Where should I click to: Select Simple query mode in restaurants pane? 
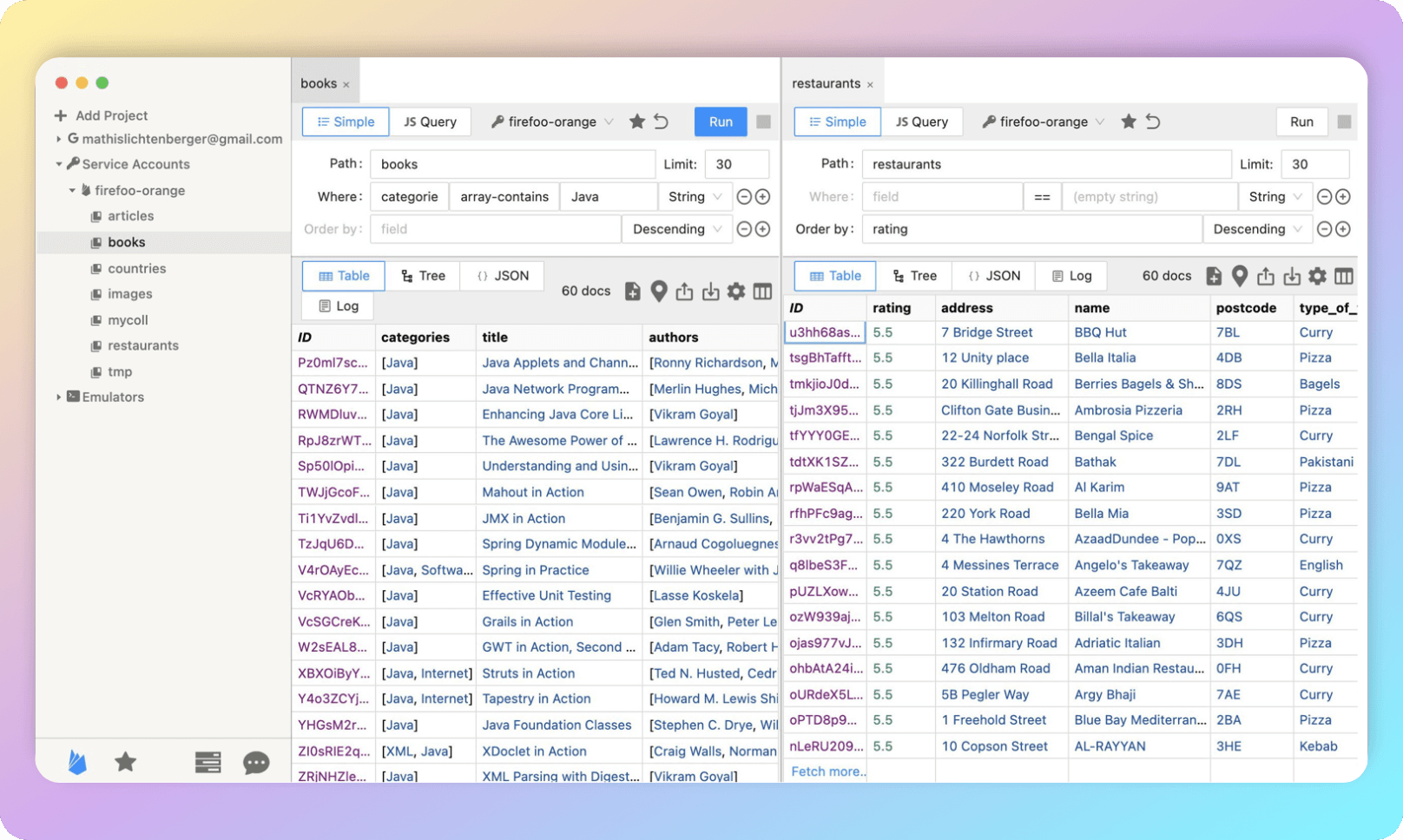click(837, 121)
